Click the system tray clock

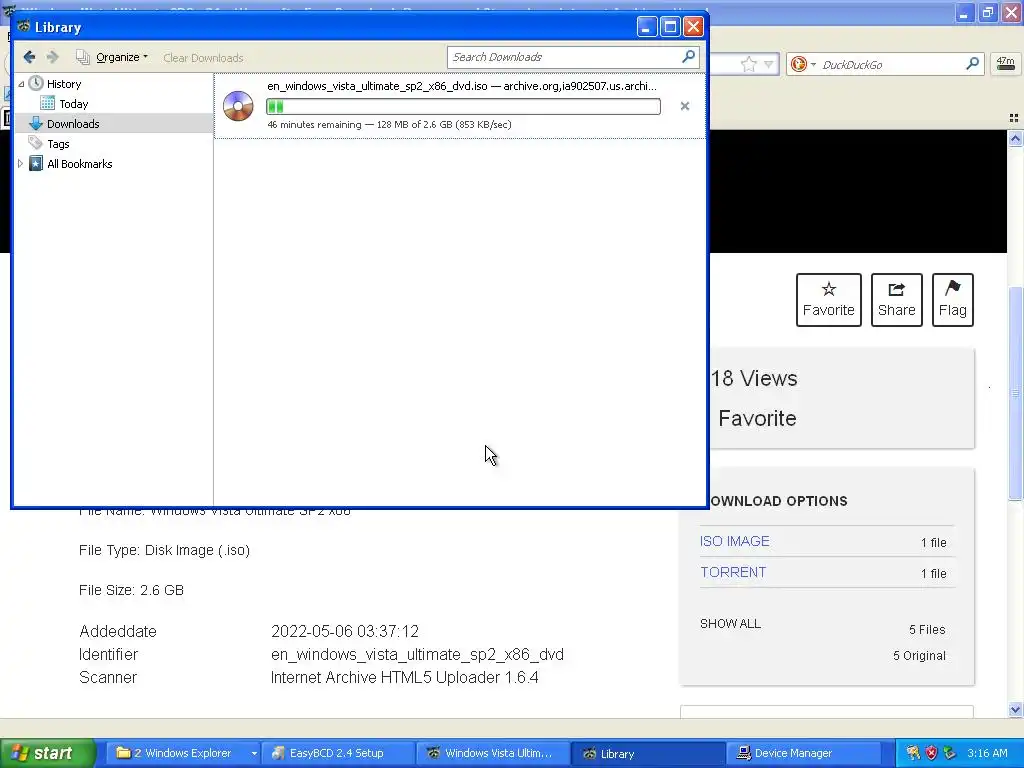click(x=987, y=753)
